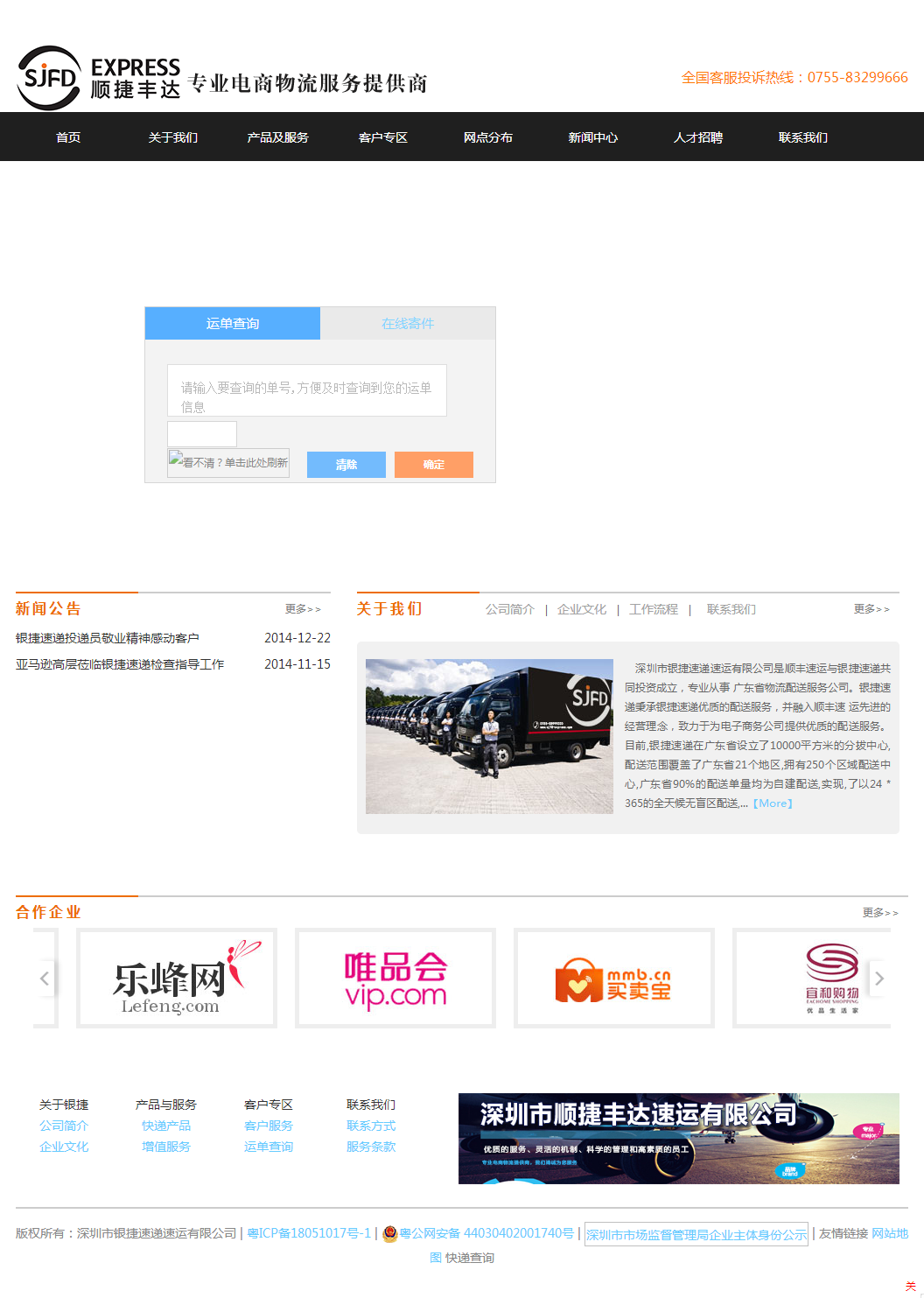Click the 合作企业 section title
This screenshot has height=1298, width=924.
tap(48, 912)
